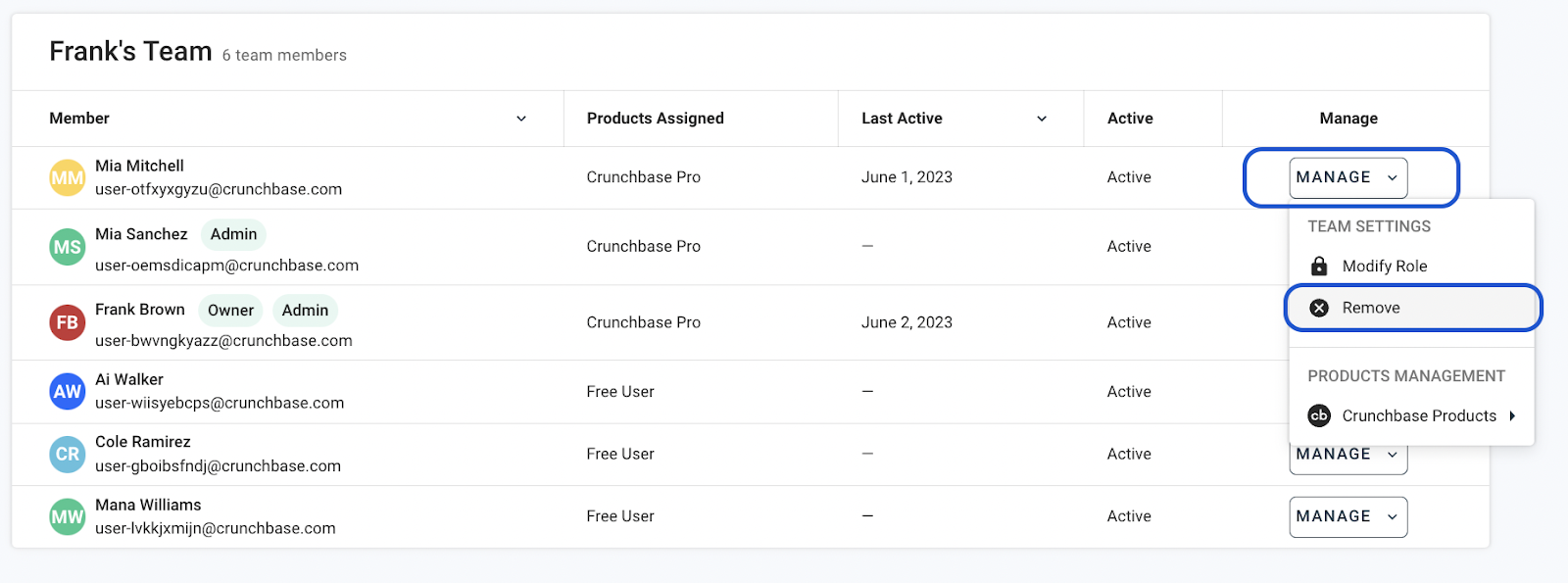Image resolution: width=1568 pixels, height=583 pixels.
Task: Sort by Last Active column chevron
Action: click(x=1042, y=119)
